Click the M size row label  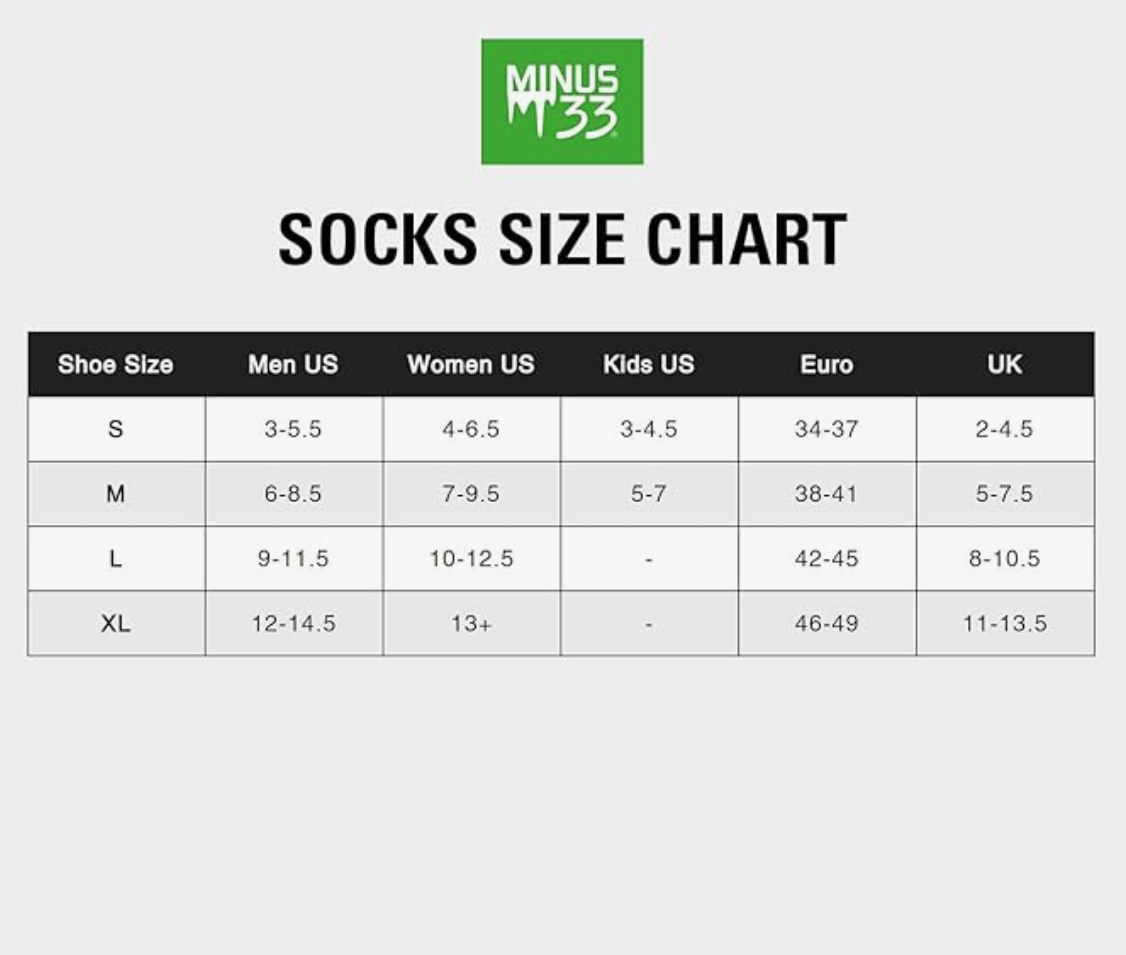(x=115, y=494)
